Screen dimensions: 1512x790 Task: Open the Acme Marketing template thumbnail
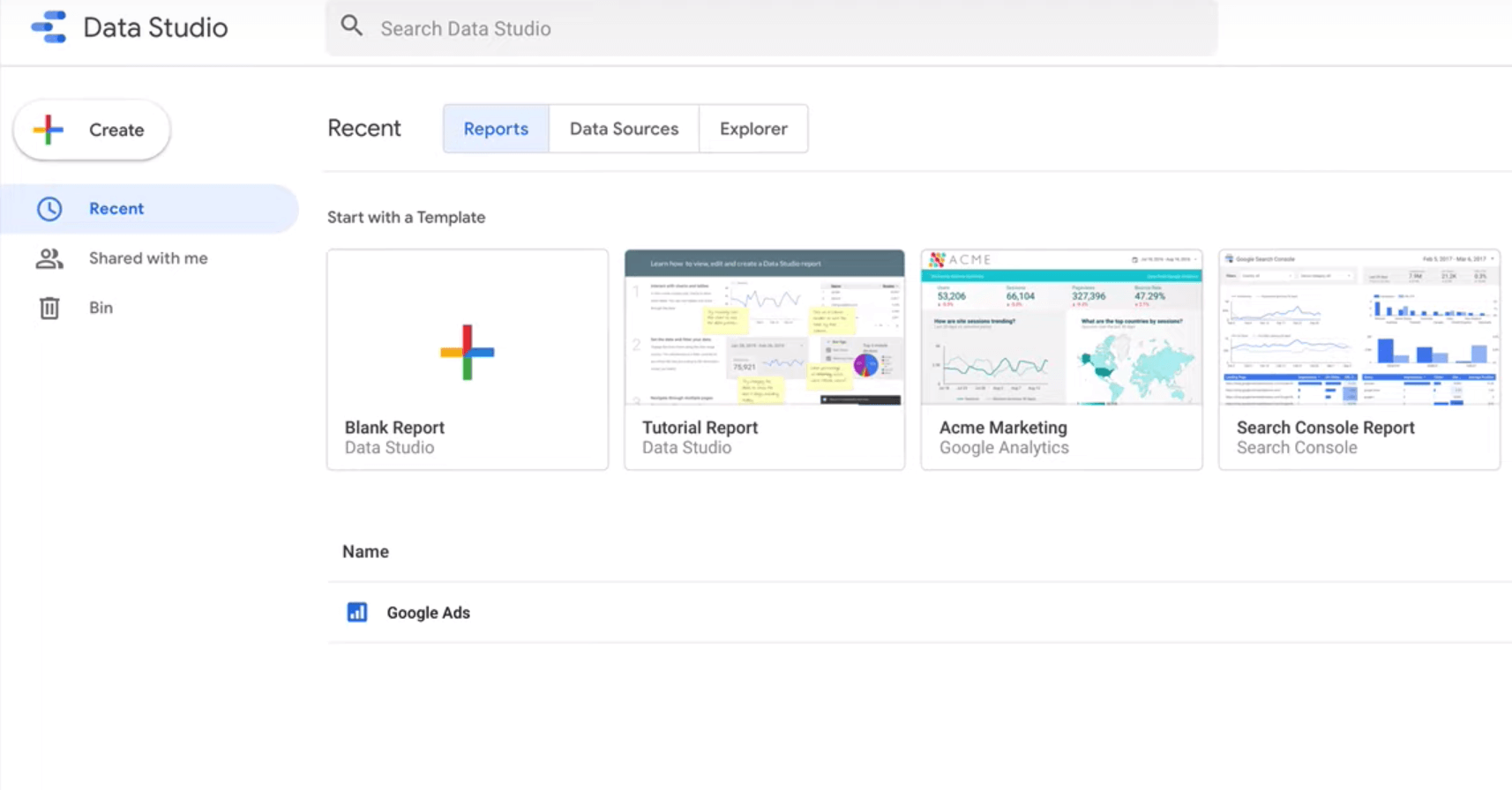click(1062, 327)
